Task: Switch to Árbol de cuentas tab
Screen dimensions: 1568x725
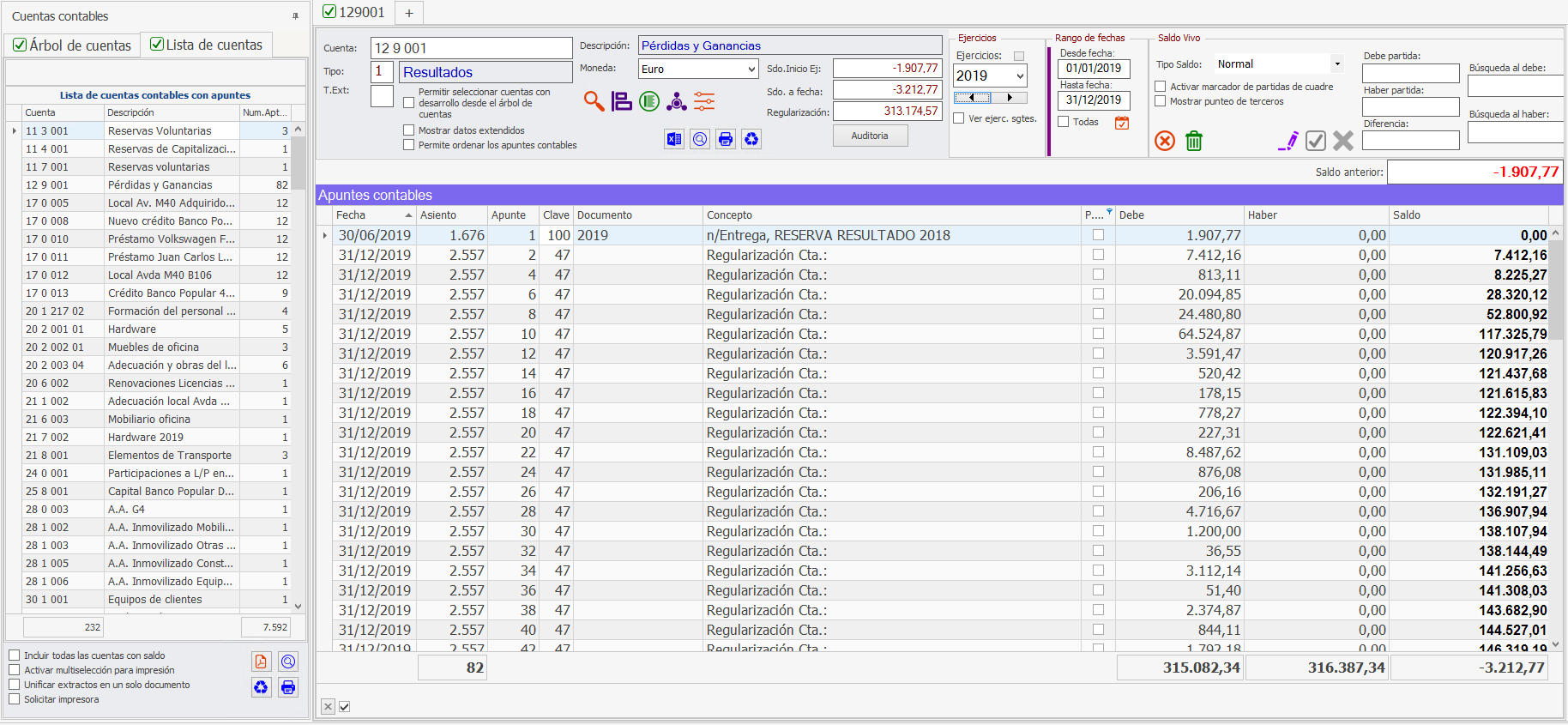Action: 72,45
